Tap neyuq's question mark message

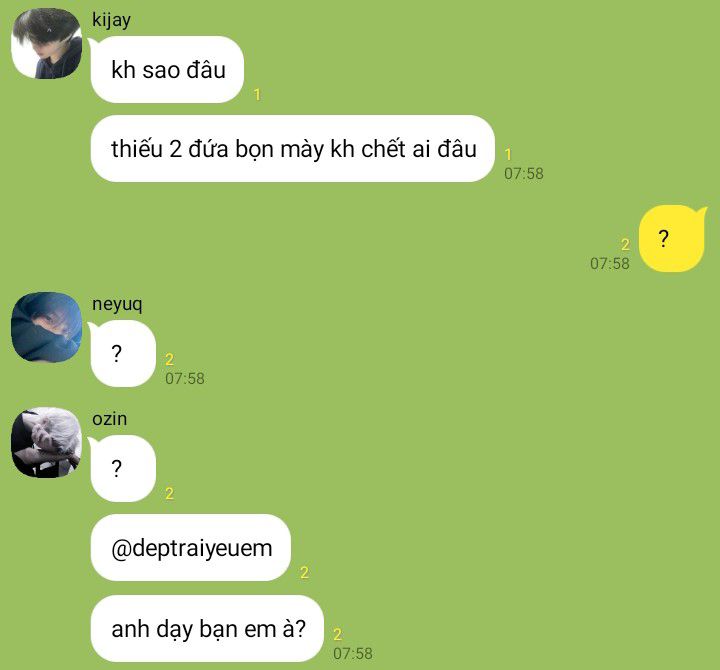point(122,354)
